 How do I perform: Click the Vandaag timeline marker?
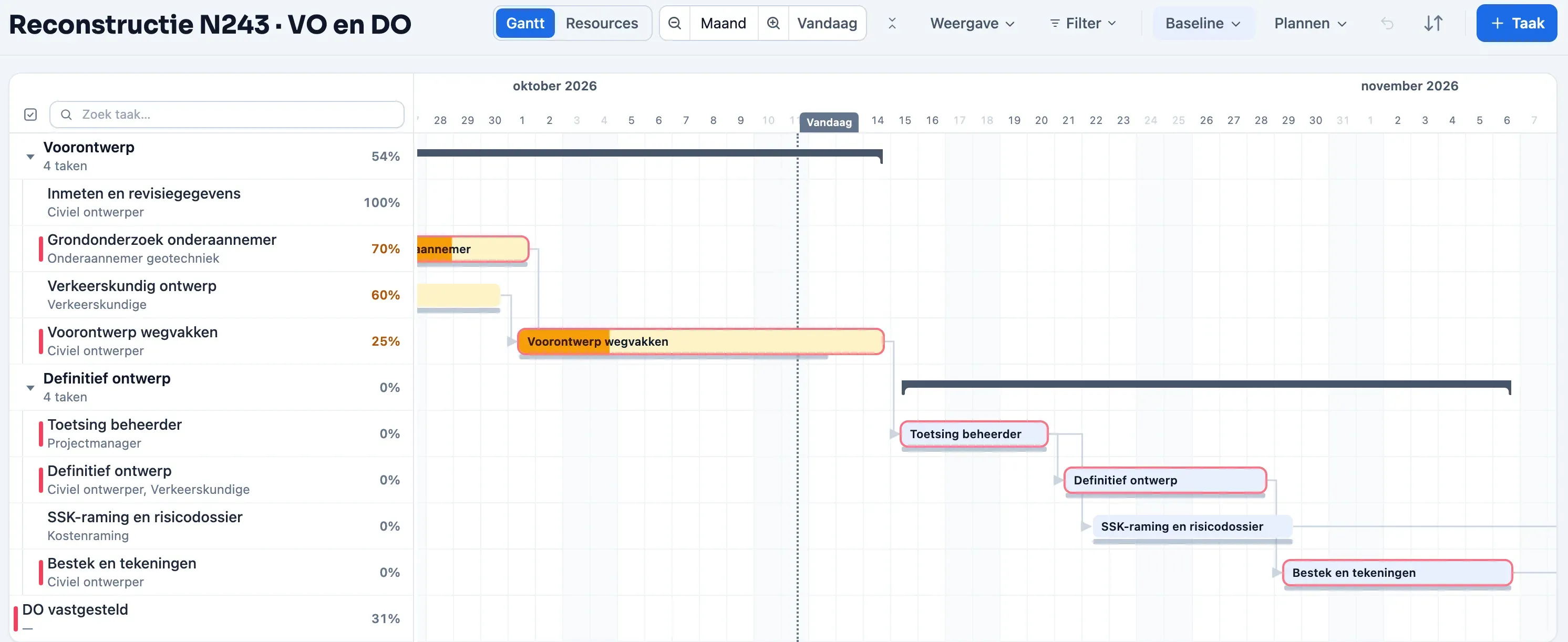829,122
